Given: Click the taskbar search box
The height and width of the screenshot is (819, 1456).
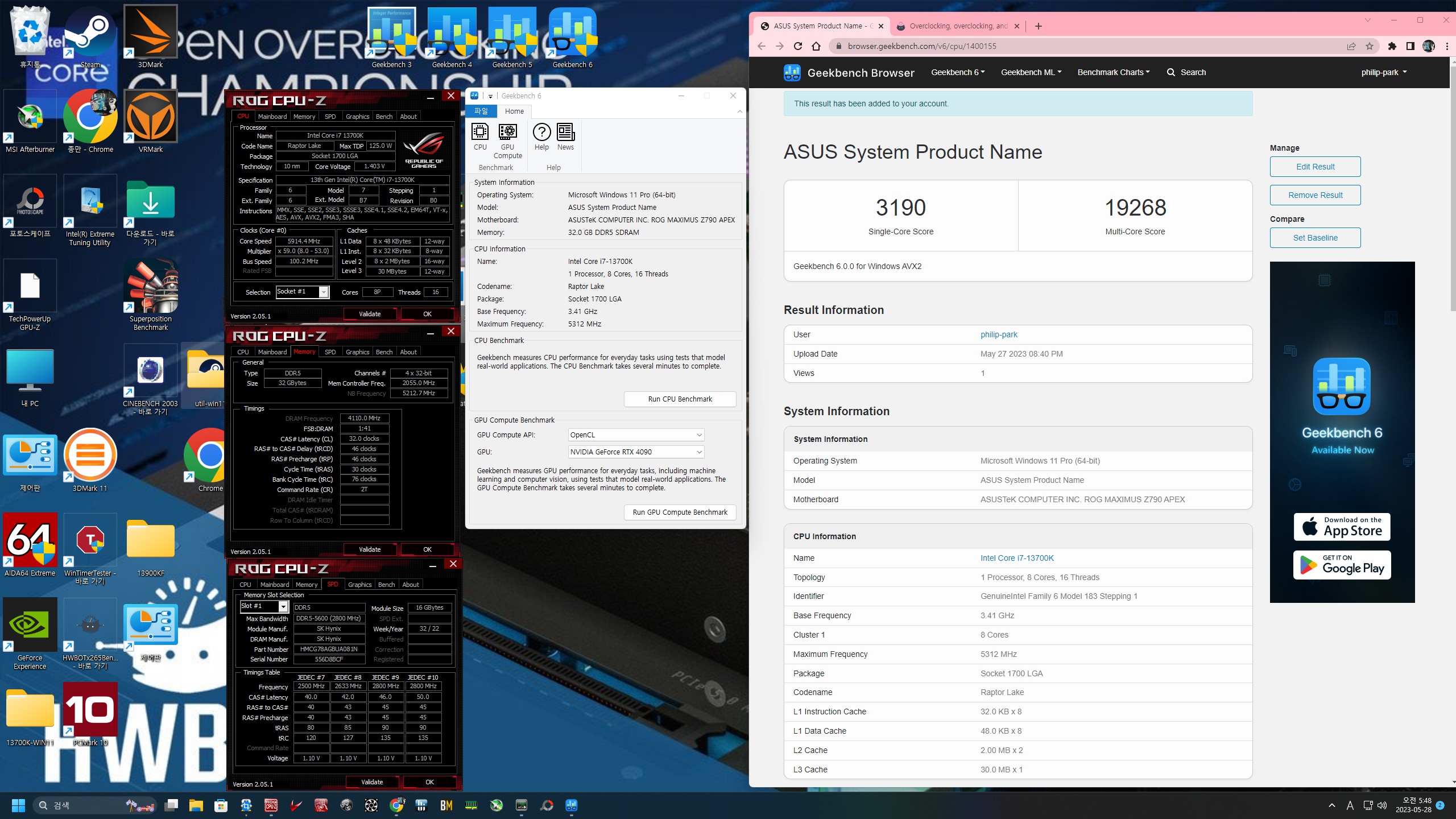Looking at the screenshot, I should point(96,805).
